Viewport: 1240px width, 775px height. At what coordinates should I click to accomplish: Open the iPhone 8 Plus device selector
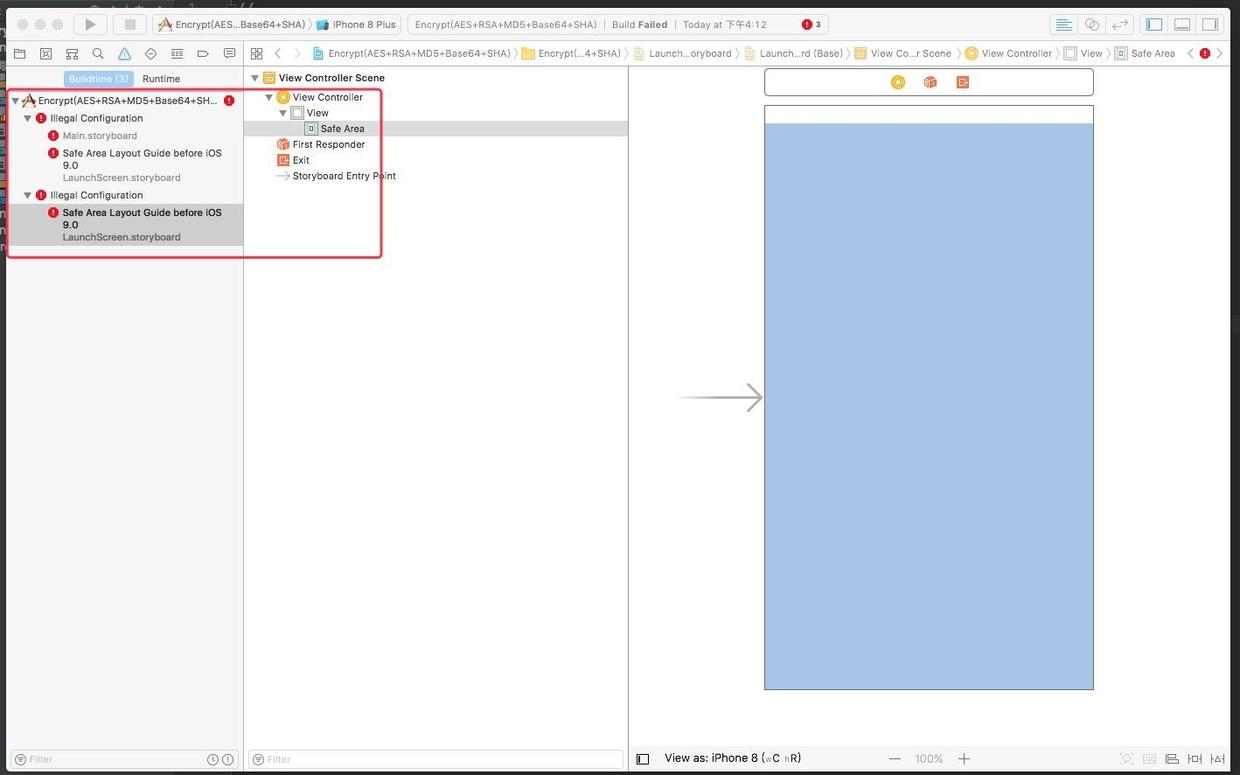(x=356, y=24)
